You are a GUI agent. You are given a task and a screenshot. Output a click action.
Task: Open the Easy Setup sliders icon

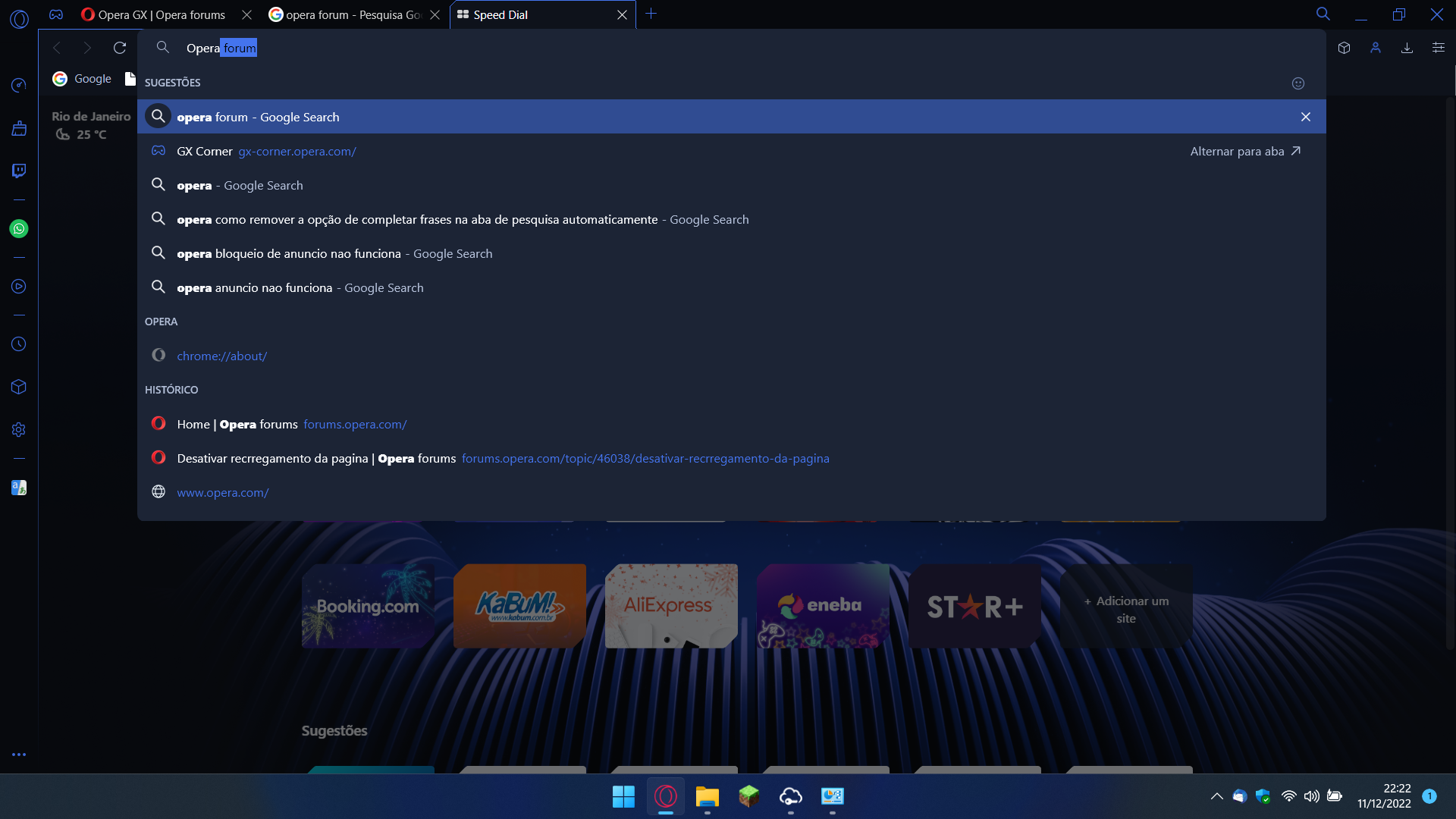(1439, 48)
